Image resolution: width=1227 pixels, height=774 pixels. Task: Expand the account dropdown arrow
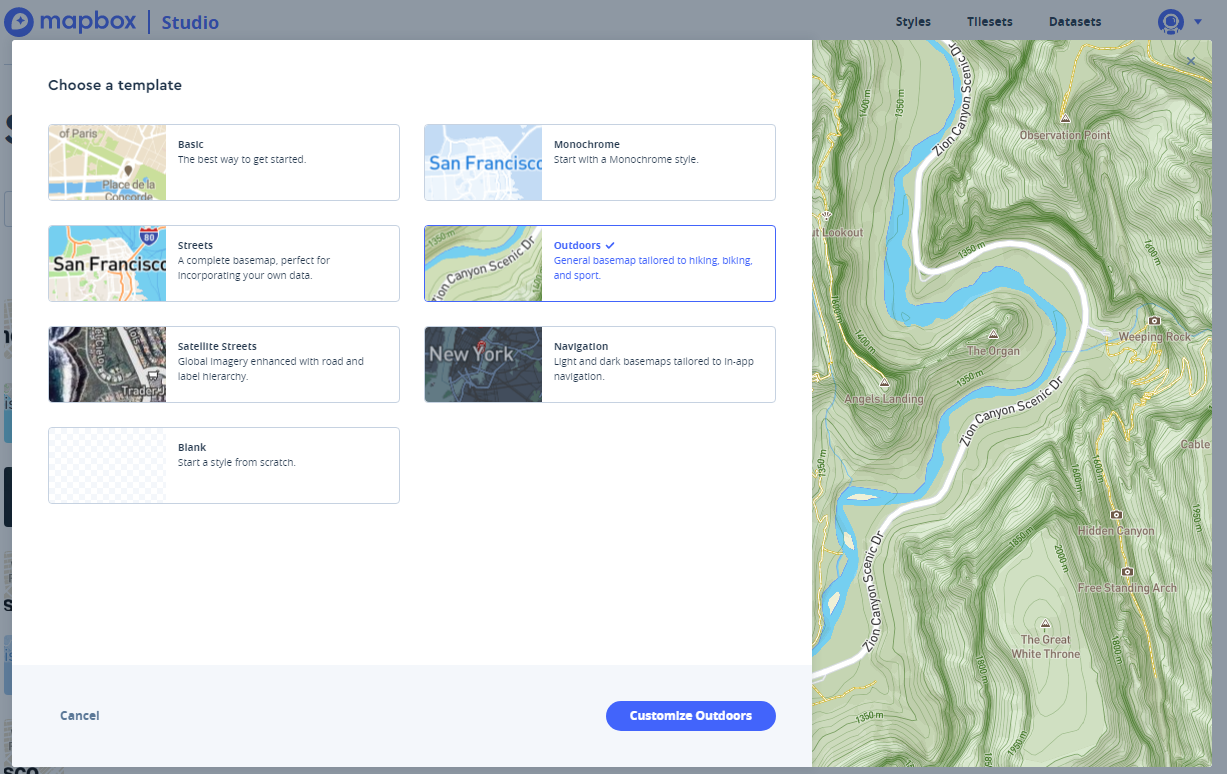tap(1198, 22)
